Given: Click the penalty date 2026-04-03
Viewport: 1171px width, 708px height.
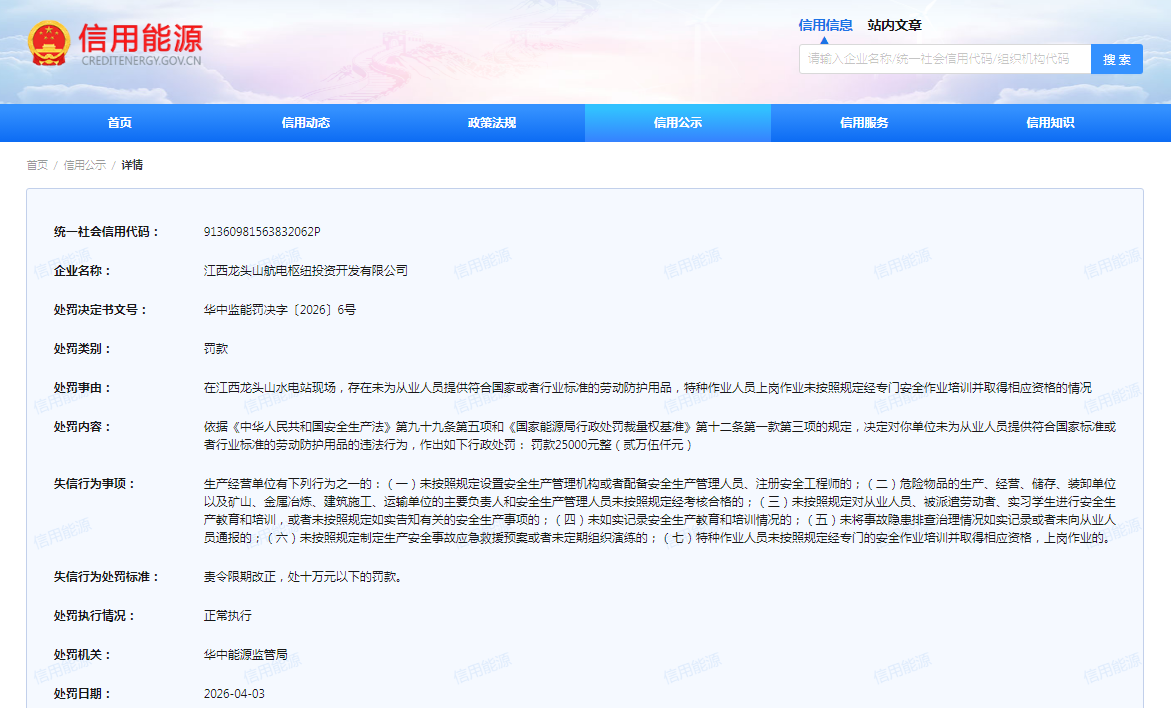Looking at the screenshot, I should click(234, 694).
